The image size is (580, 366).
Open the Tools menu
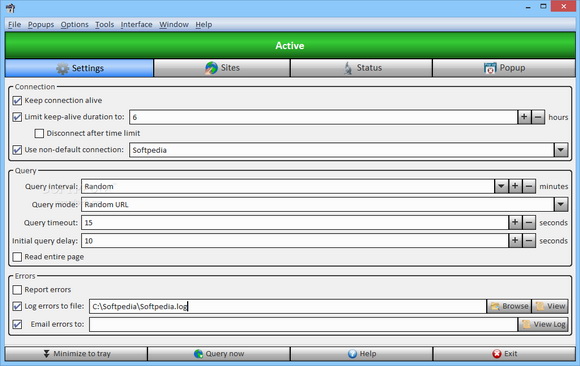coord(104,24)
